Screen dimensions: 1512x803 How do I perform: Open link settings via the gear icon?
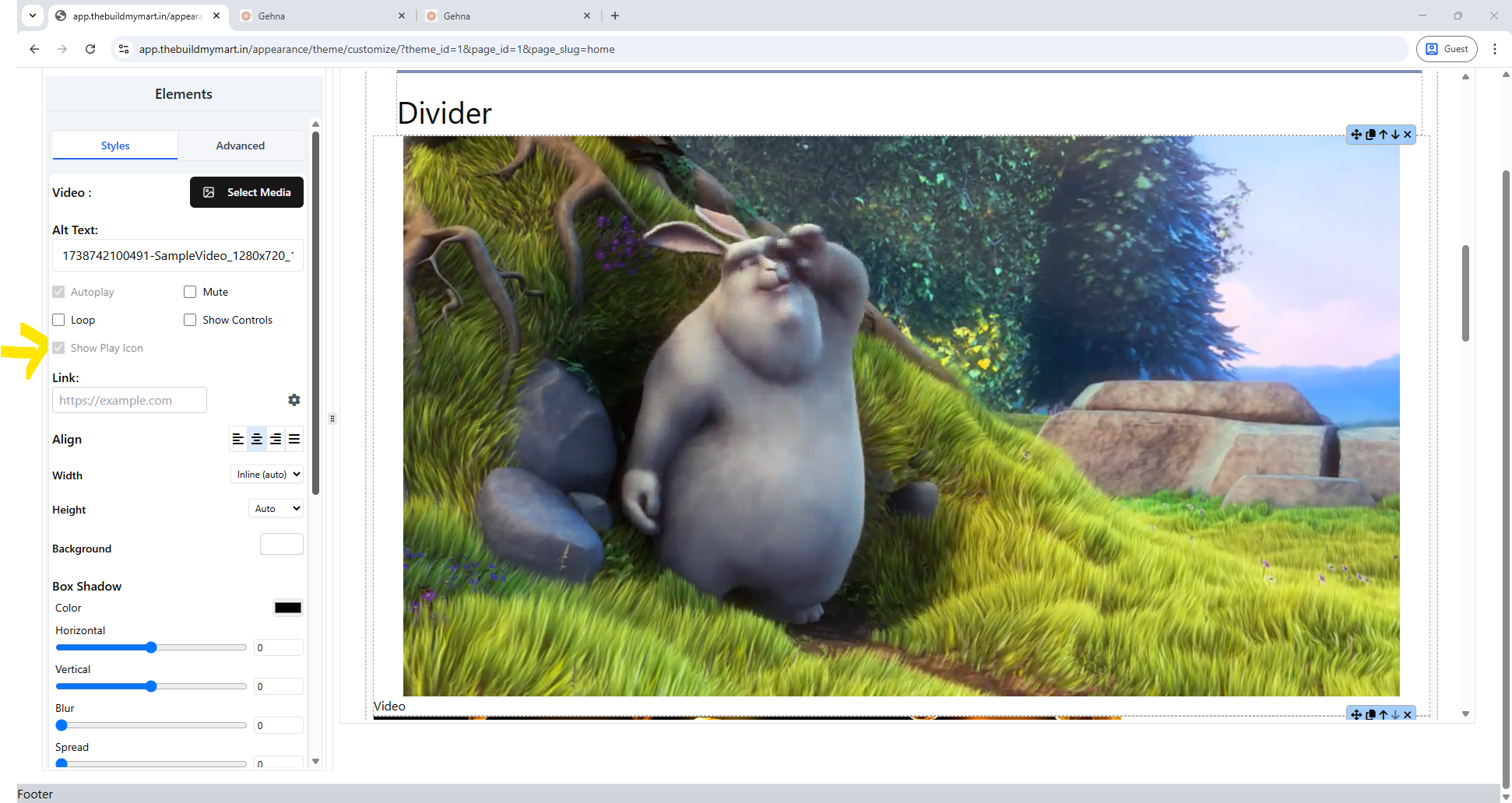(x=294, y=400)
